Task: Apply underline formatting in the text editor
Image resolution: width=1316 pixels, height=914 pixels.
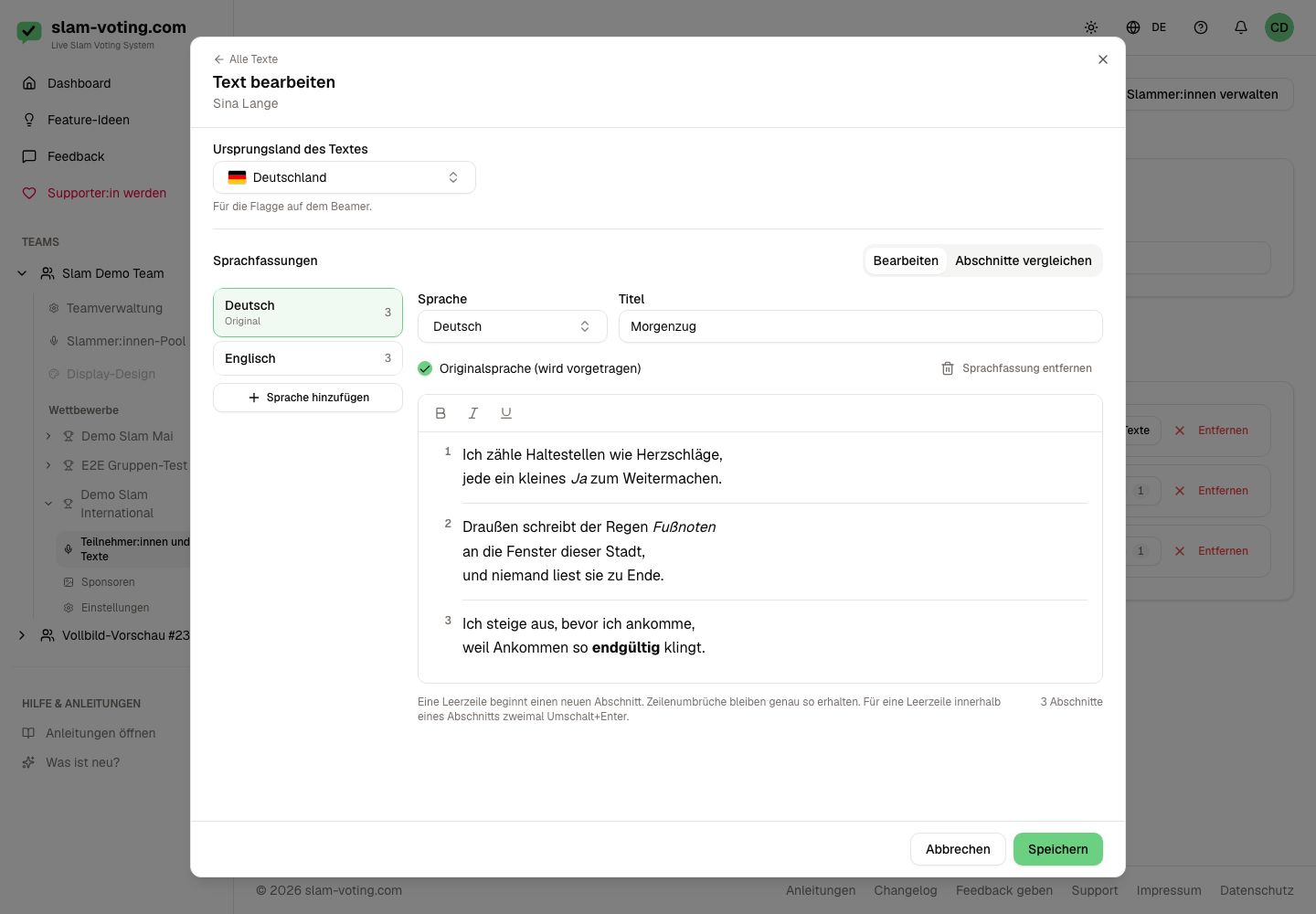Action: click(x=506, y=413)
